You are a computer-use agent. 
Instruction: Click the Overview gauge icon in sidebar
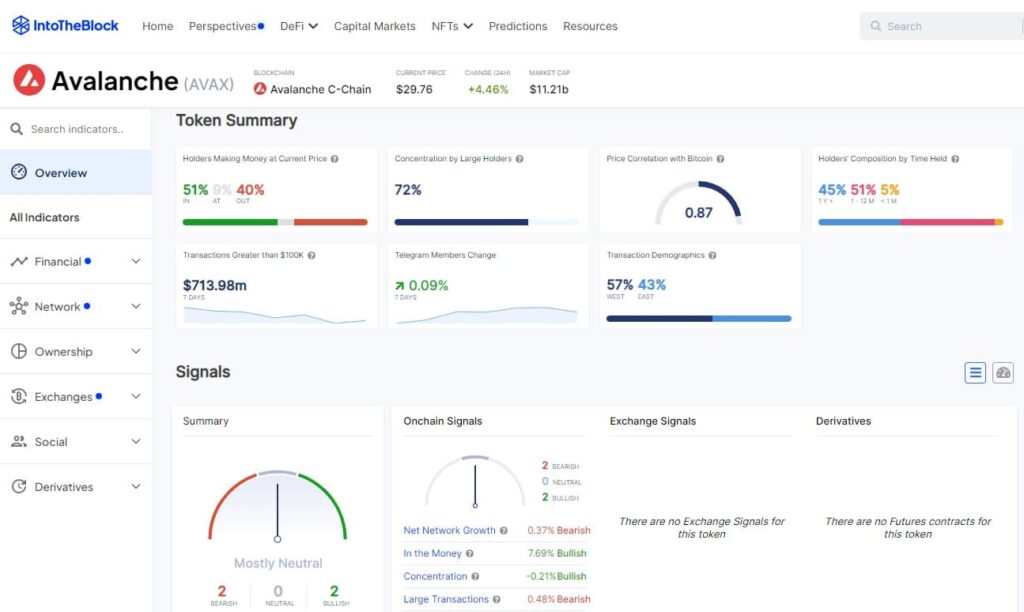click(19, 172)
